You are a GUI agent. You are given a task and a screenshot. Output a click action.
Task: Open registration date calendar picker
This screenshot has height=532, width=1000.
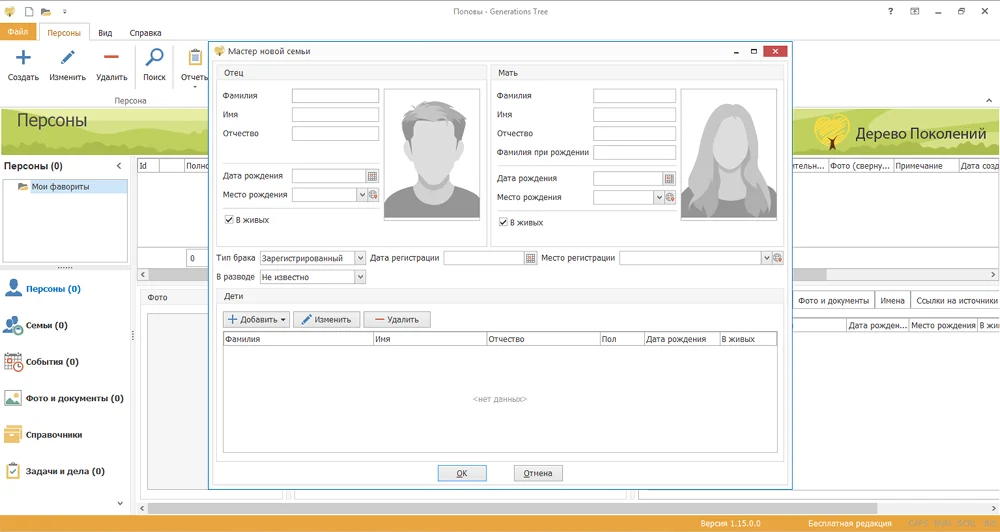[x=531, y=258]
